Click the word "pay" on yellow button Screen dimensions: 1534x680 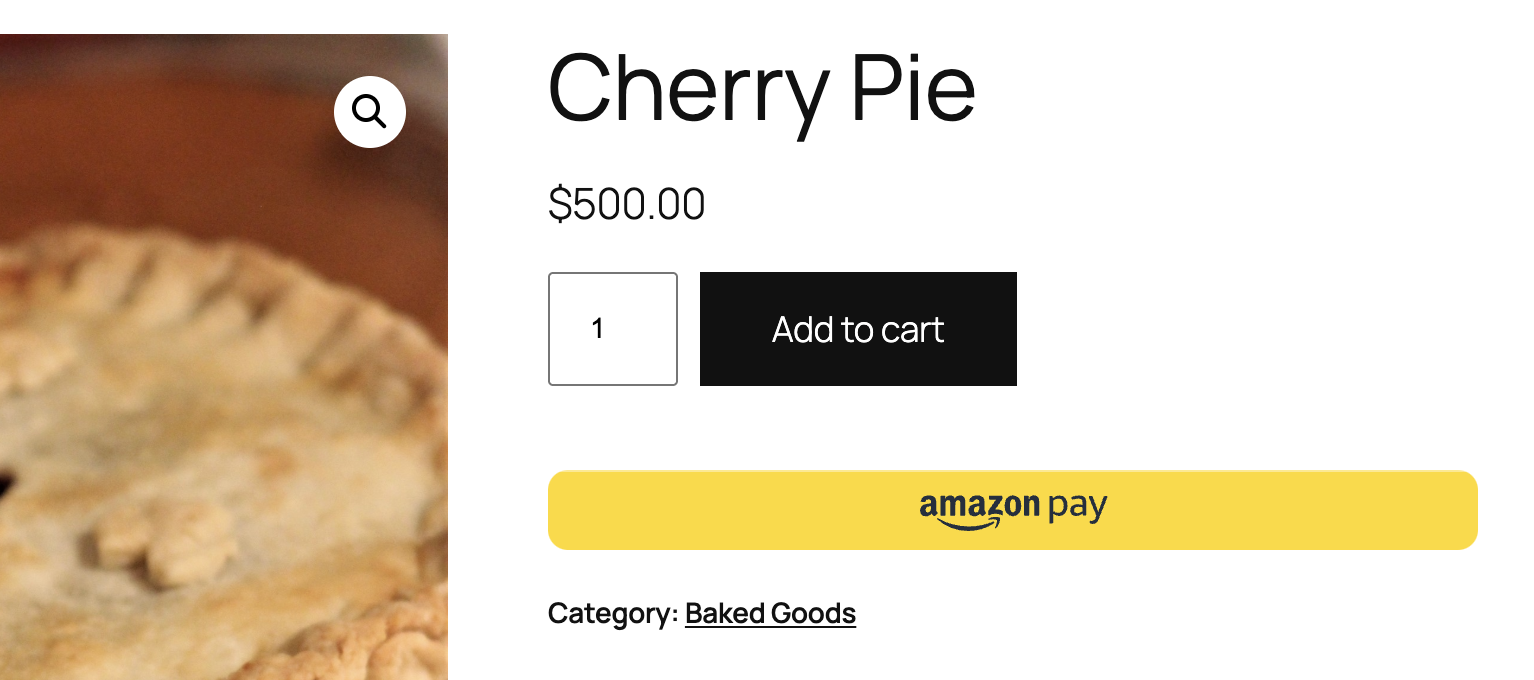coord(1077,507)
